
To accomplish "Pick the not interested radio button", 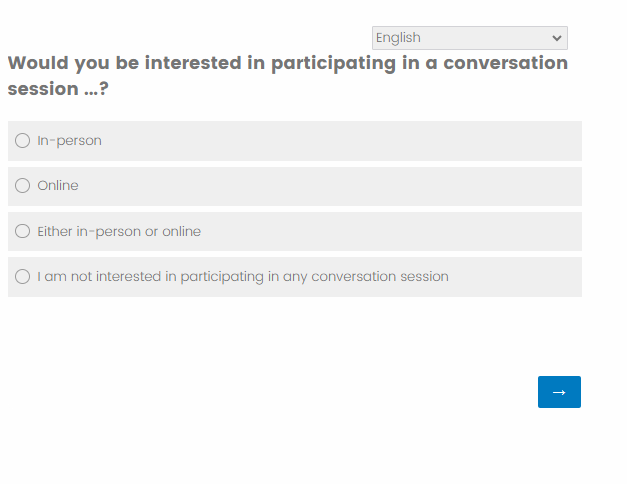I will (23, 277).
